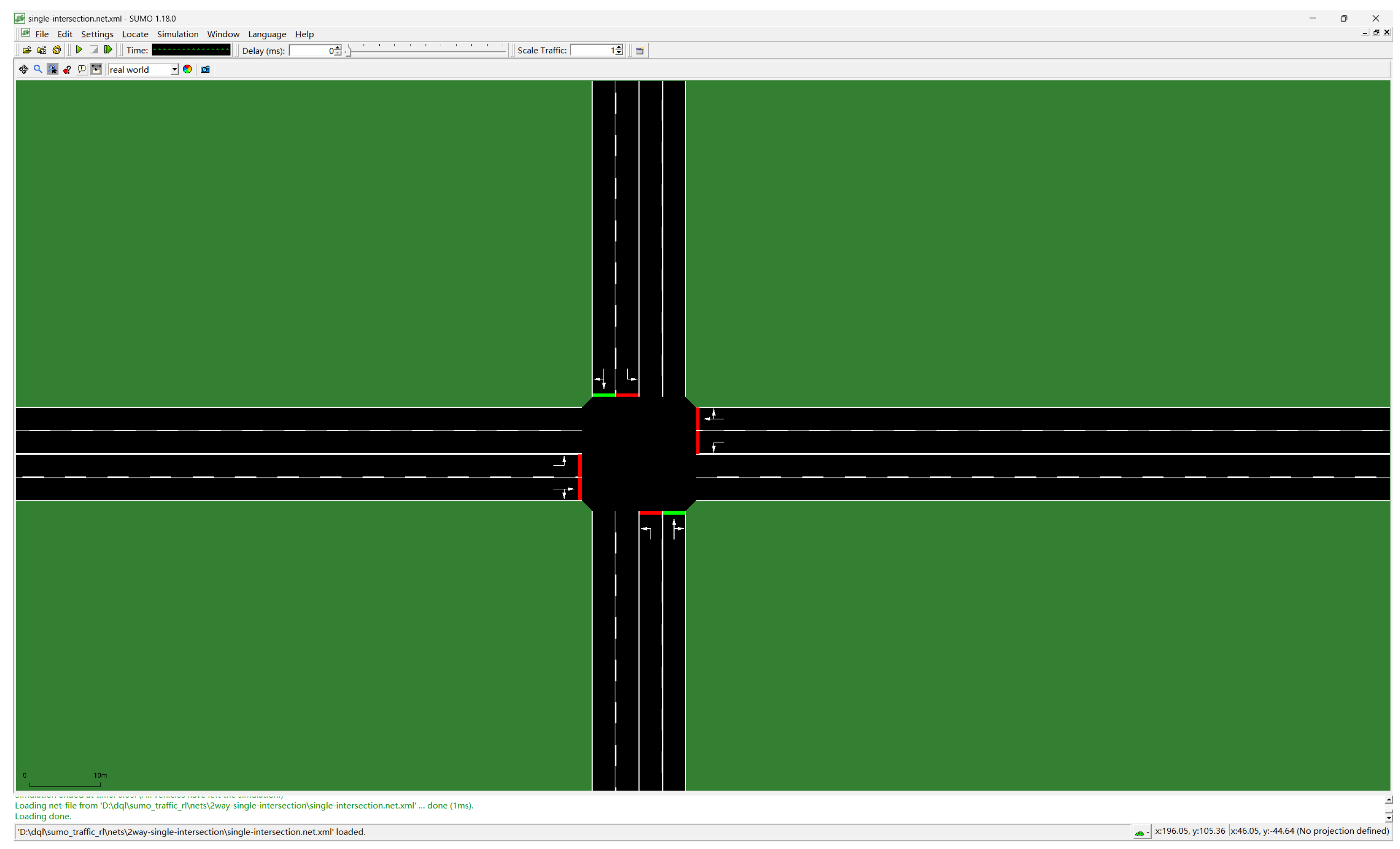Click the open simulation folder icon

[27, 50]
